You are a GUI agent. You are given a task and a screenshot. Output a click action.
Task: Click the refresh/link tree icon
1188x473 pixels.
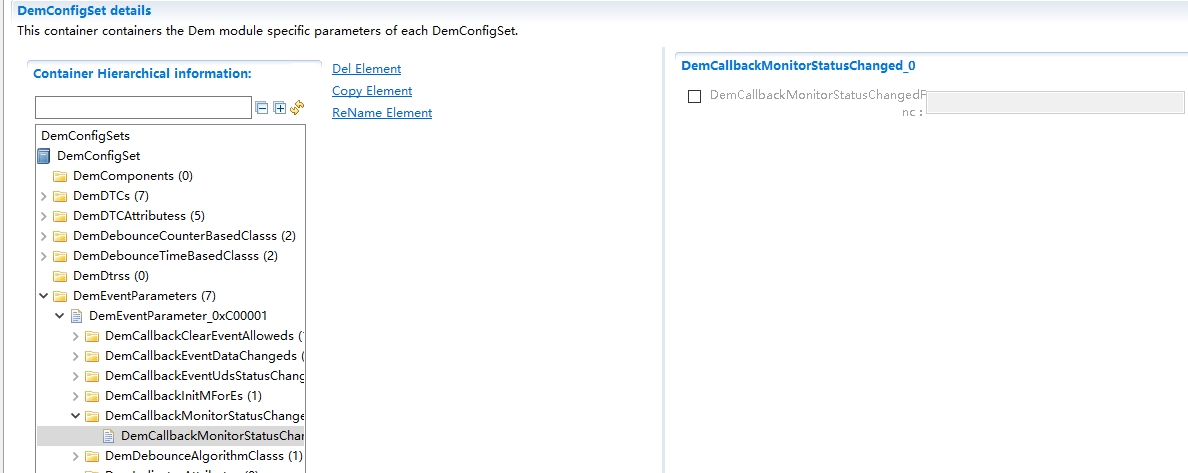pyautogui.click(x=296, y=108)
